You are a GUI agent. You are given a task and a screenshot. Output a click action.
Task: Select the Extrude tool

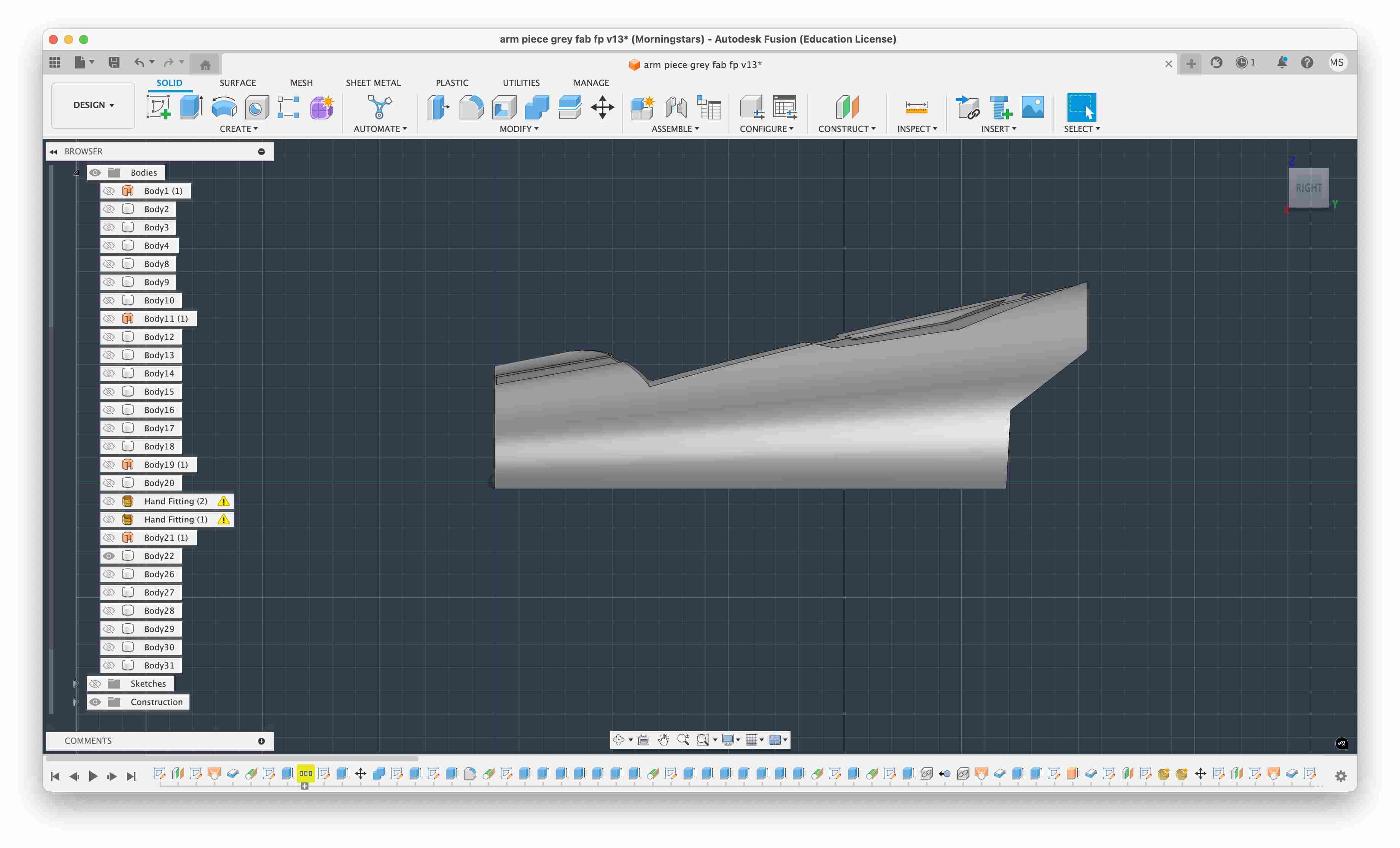click(191, 107)
